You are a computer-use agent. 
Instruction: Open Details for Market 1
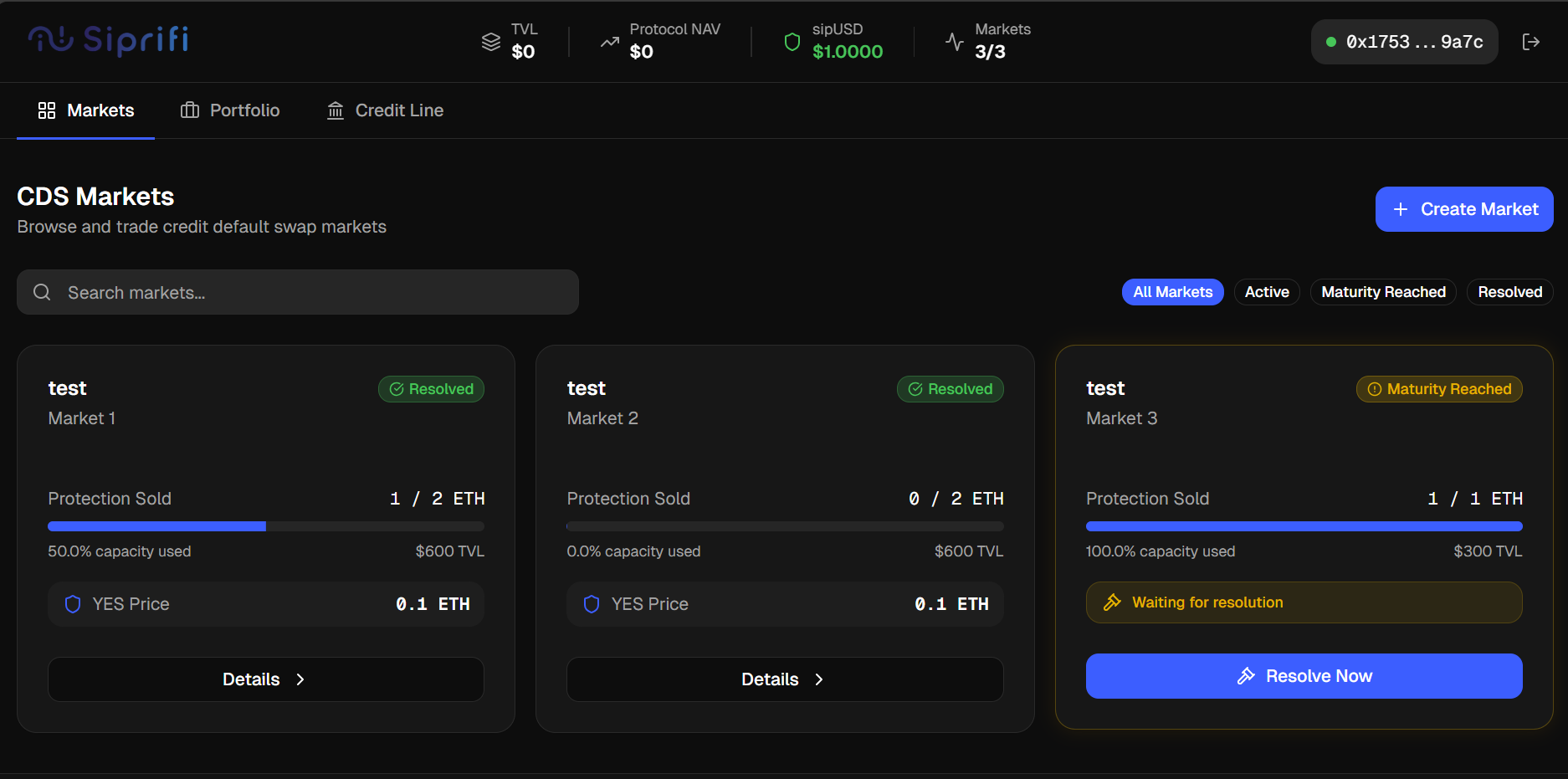(x=265, y=679)
